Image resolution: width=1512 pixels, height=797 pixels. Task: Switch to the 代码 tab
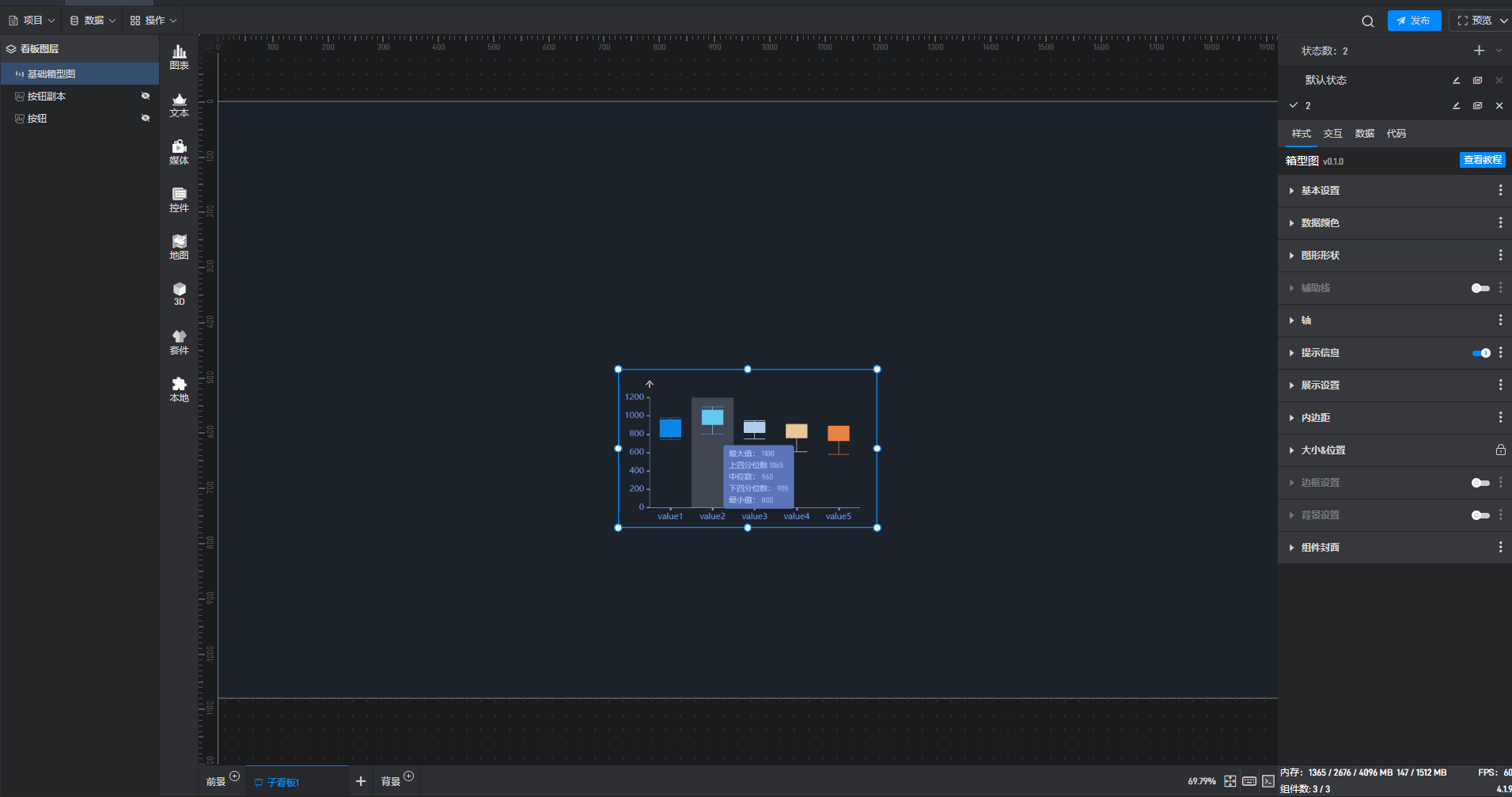coord(1396,134)
